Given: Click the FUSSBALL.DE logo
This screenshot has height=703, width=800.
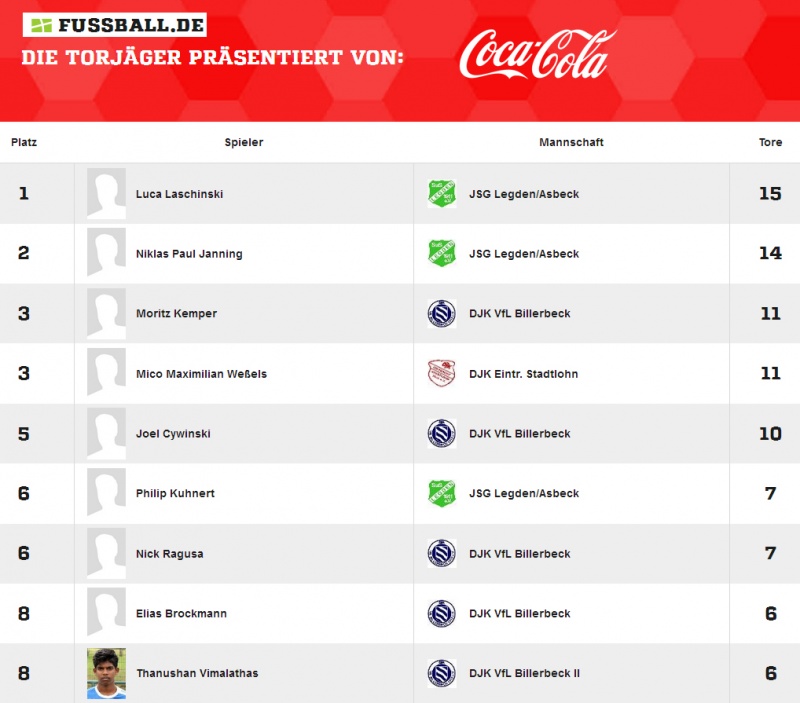Looking at the screenshot, I should coord(115,24).
